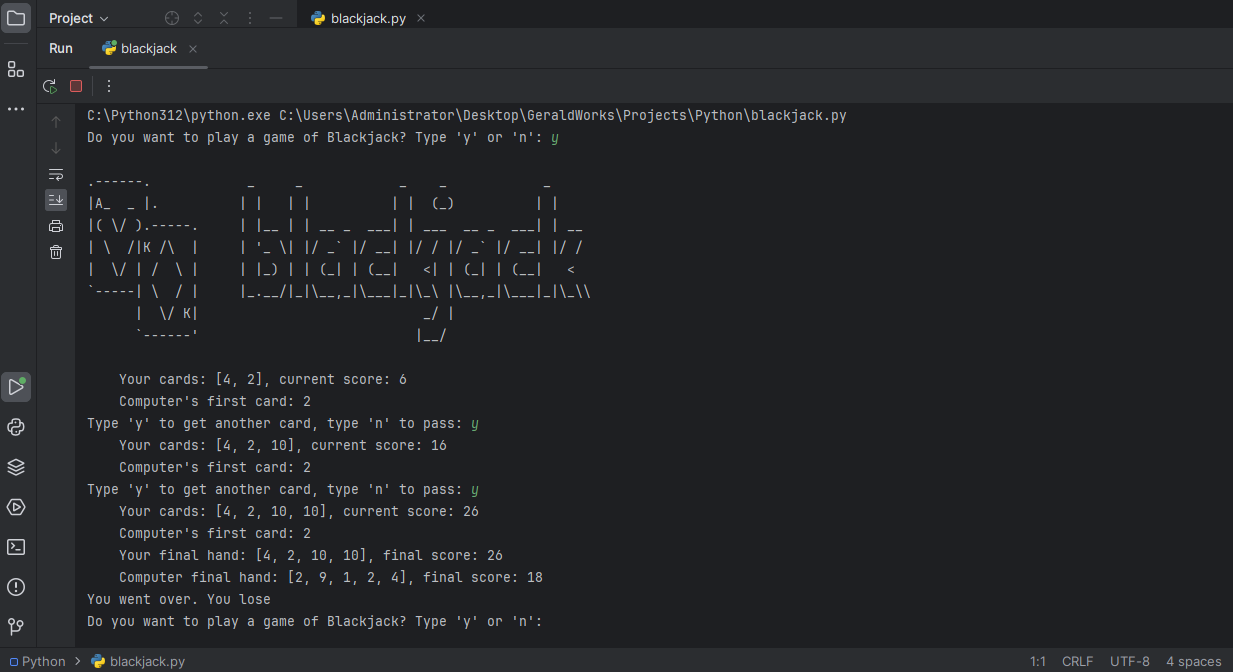1233x672 pixels.
Task: Toggle soft-wrap in the console
Action: (56, 174)
